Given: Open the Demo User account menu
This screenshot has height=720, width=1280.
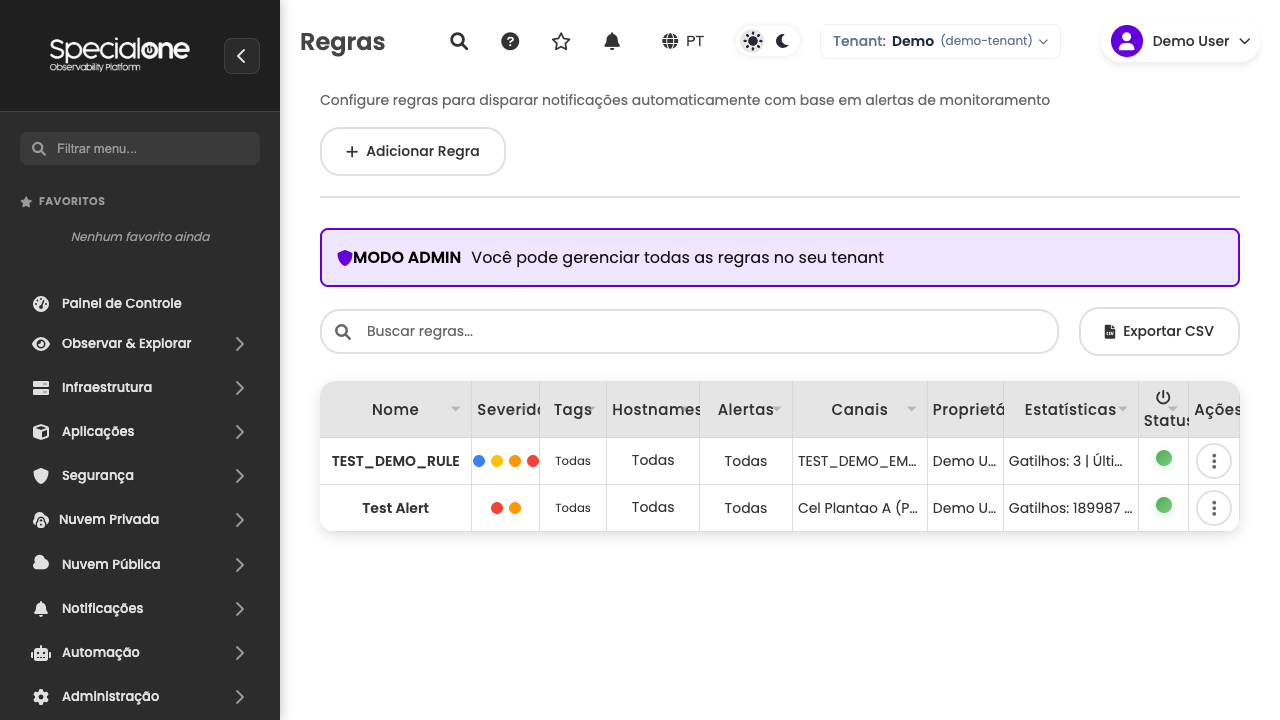Looking at the screenshot, I should [1180, 41].
